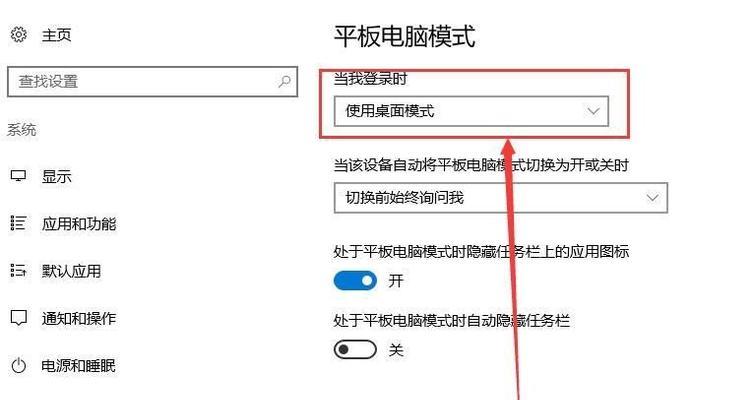Viewport: 753px width, 400px height.
Task: Open 显示 settings page
Action: (56, 176)
